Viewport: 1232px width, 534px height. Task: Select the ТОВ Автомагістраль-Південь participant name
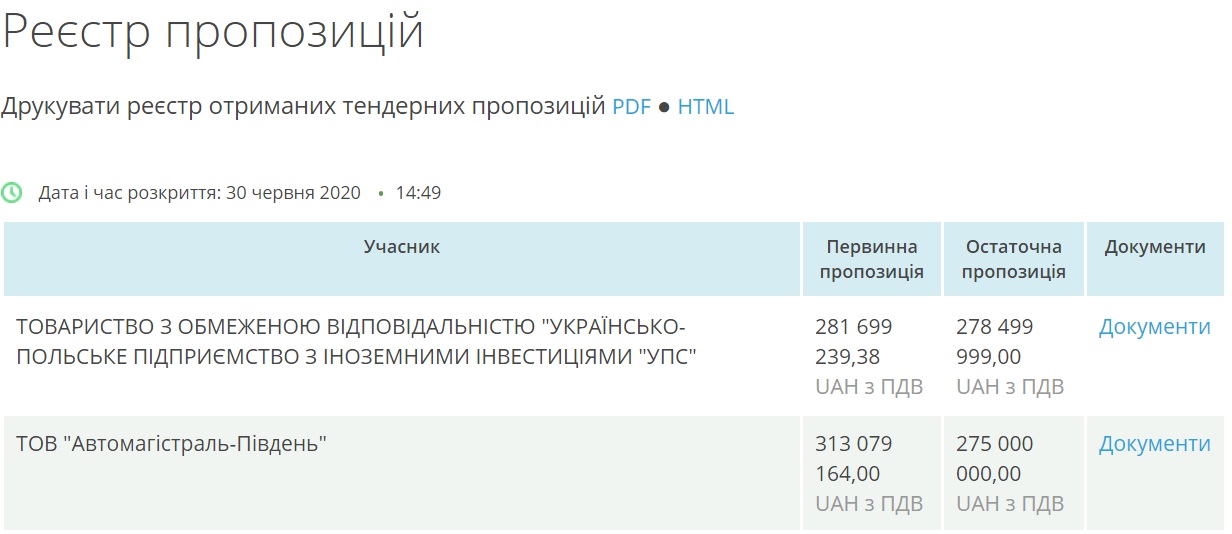172,444
